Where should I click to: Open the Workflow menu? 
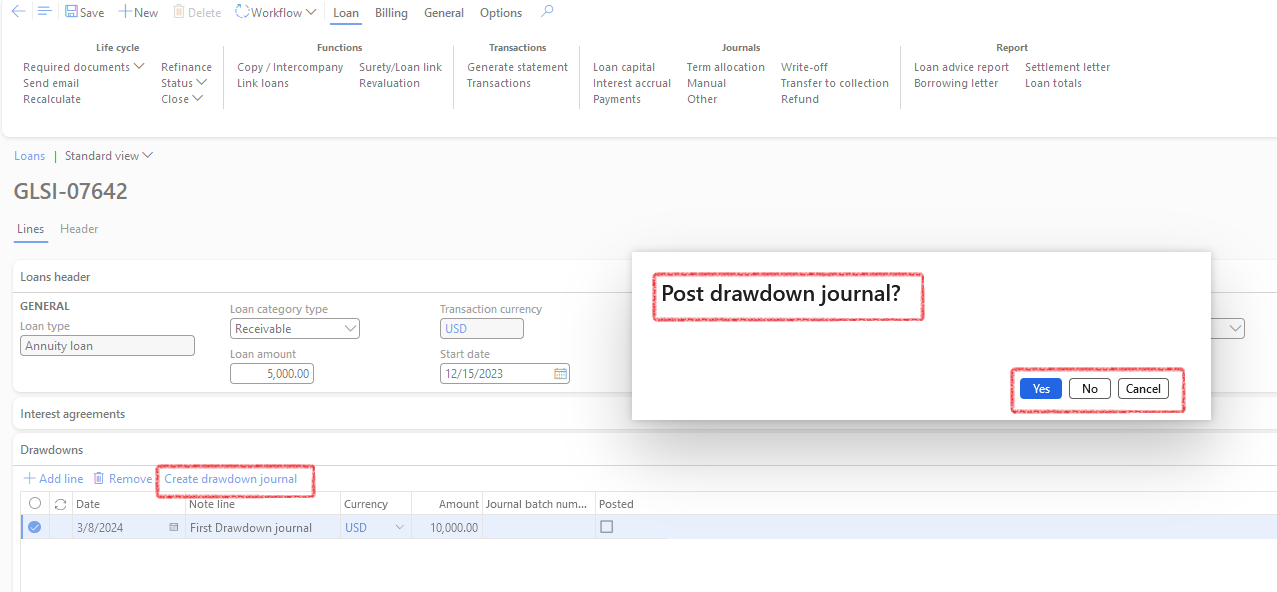[x=276, y=13]
